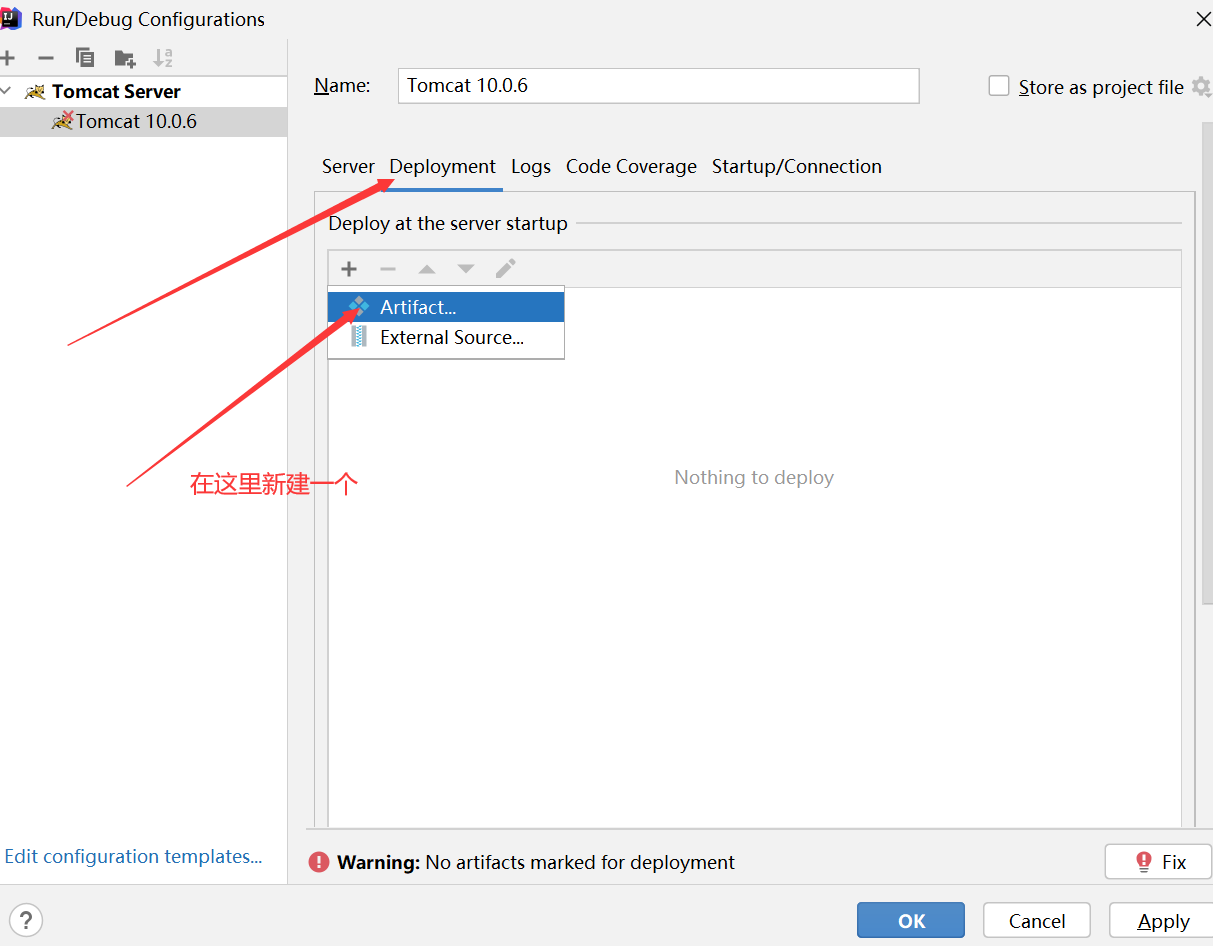Screen dimensions: 1213x946
Task: Add deployment item with plus button
Action: click(349, 268)
